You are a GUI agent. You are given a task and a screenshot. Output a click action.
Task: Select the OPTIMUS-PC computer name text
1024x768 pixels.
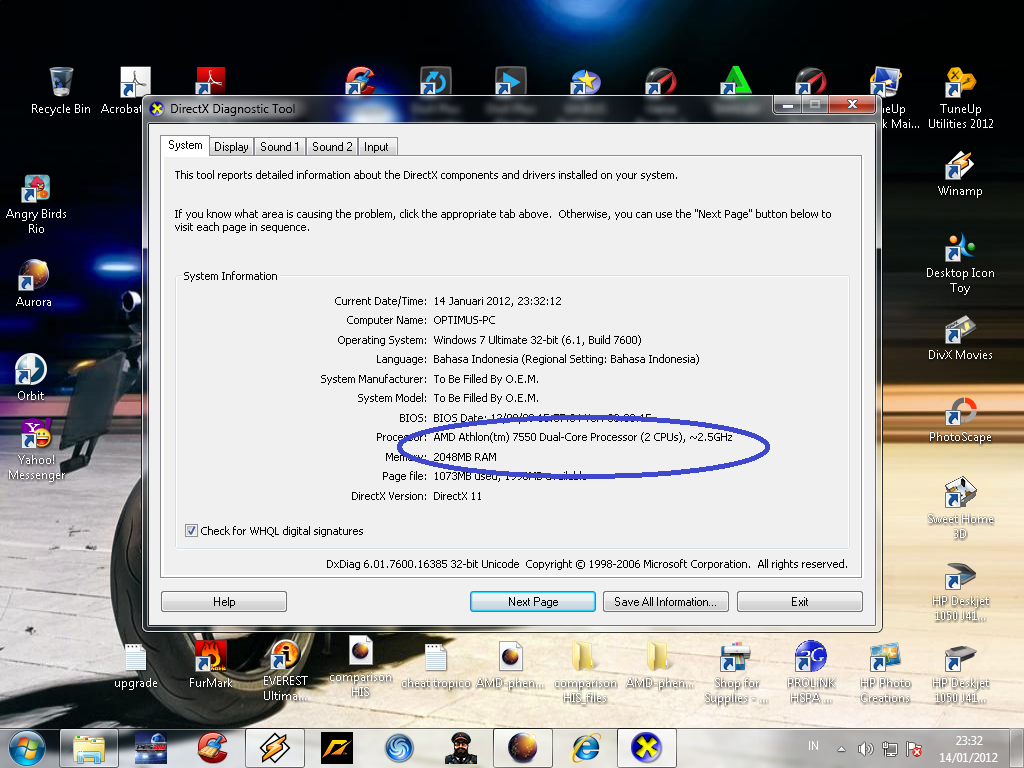tap(464, 320)
